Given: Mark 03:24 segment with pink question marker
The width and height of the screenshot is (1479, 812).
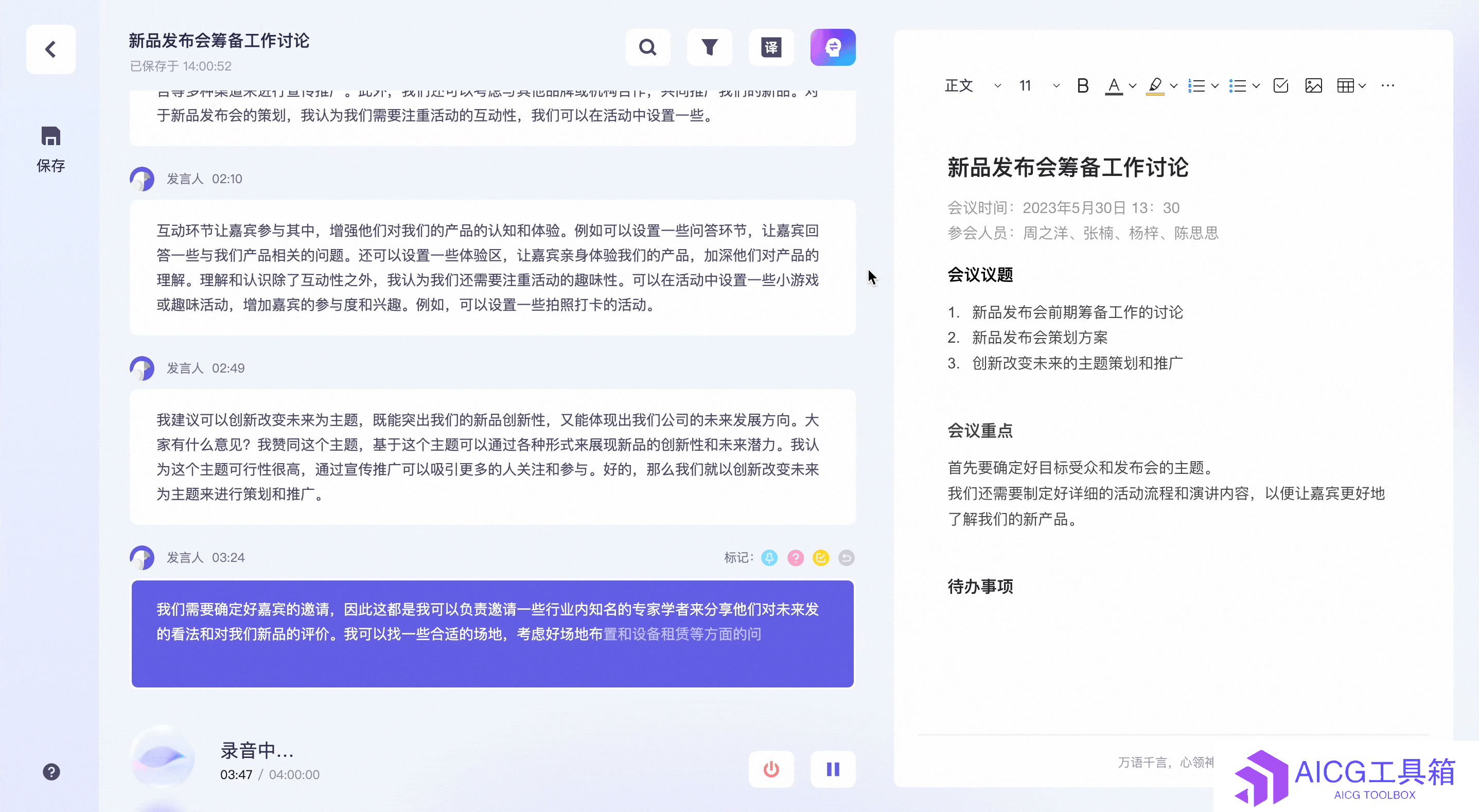Looking at the screenshot, I should click(x=795, y=558).
